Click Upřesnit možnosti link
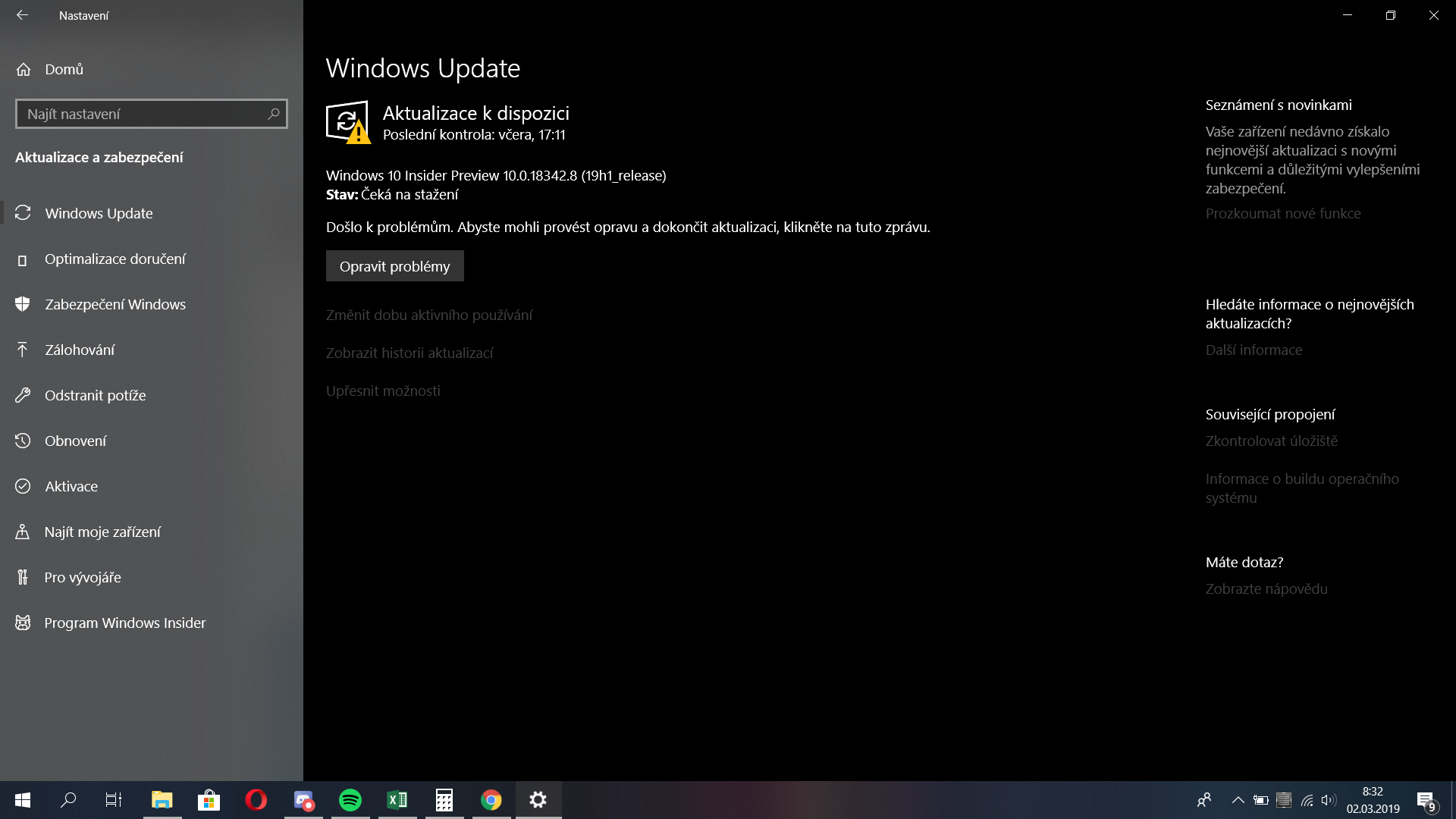Image resolution: width=1456 pixels, height=819 pixels. click(x=383, y=391)
